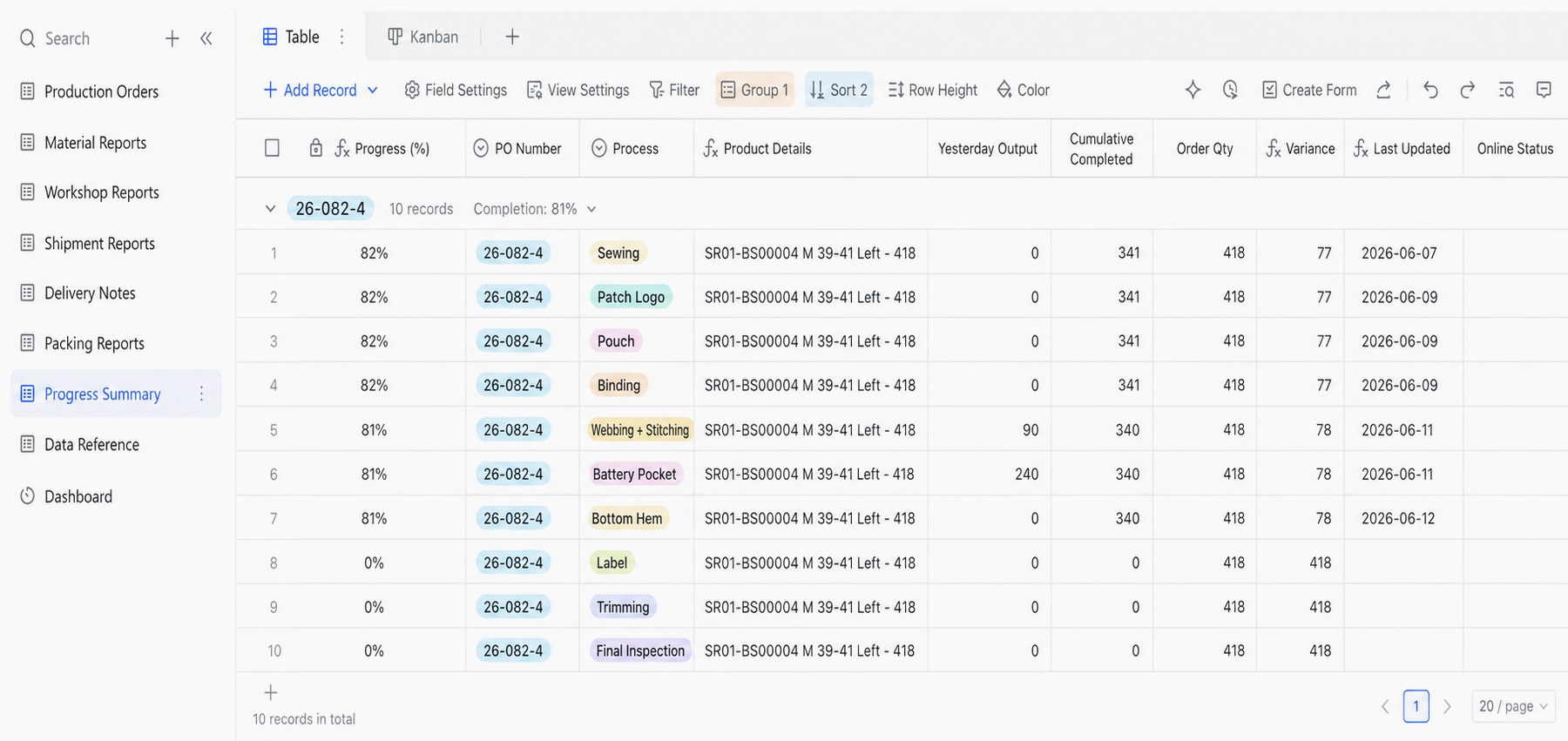Open Delivery Notes in sidebar

[x=90, y=293]
